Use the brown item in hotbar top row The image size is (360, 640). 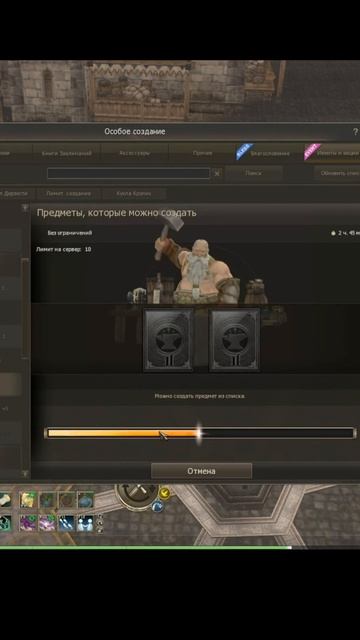tap(67, 500)
